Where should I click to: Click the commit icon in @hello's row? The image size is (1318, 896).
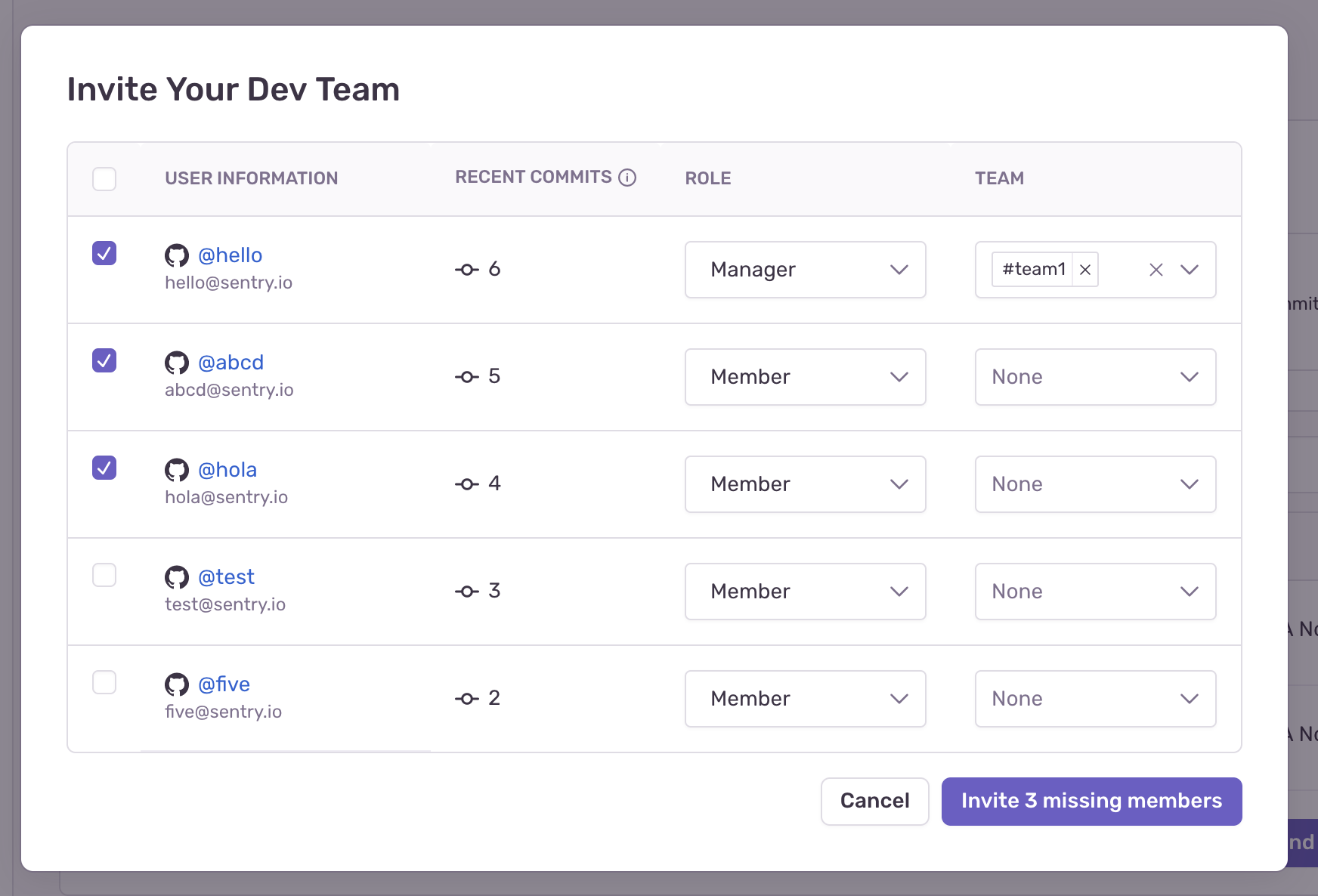point(467,269)
